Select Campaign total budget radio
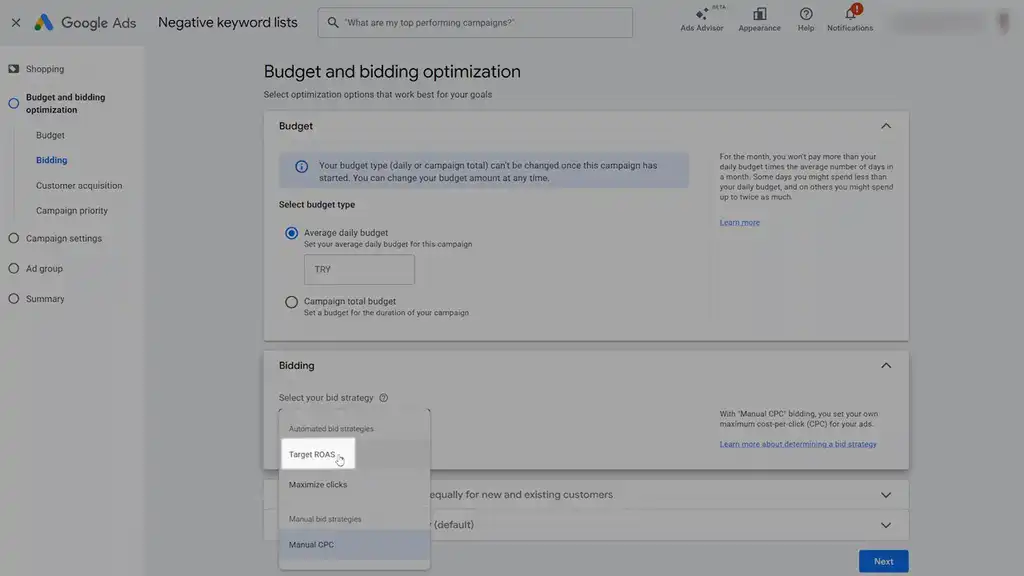Screen dimensions: 1024x576 pyautogui.click(x=291, y=302)
